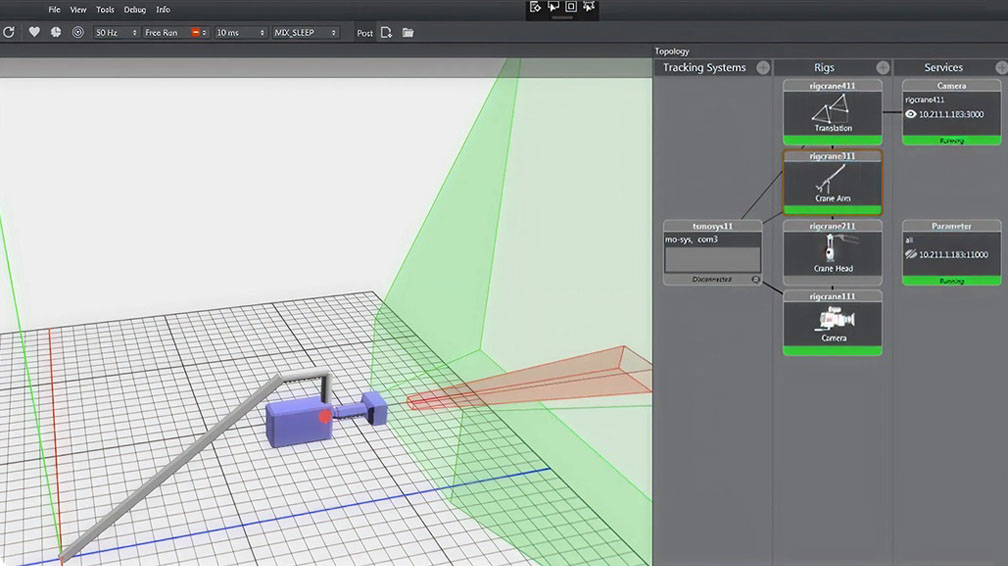Viewport: 1008px width, 566px height.
Task: Open the Debug menu
Action: (134, 9)
